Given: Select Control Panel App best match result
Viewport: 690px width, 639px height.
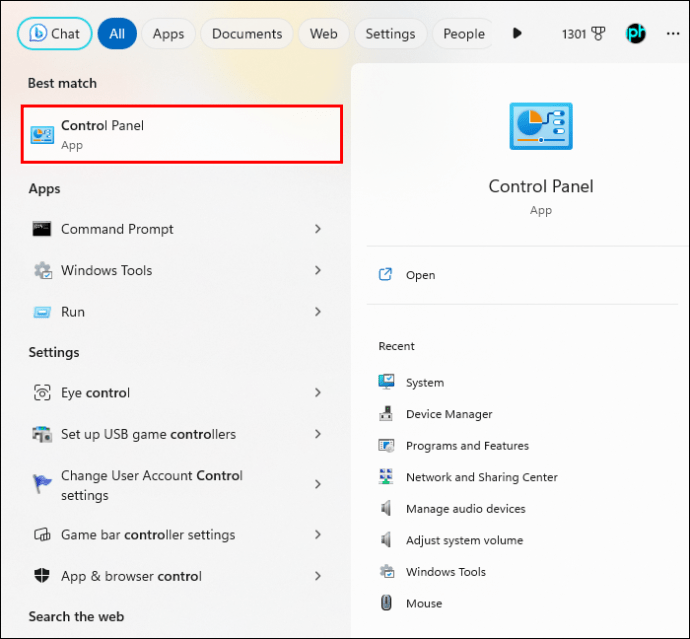Looking at the screenshot, I should (x=182, y=134).
